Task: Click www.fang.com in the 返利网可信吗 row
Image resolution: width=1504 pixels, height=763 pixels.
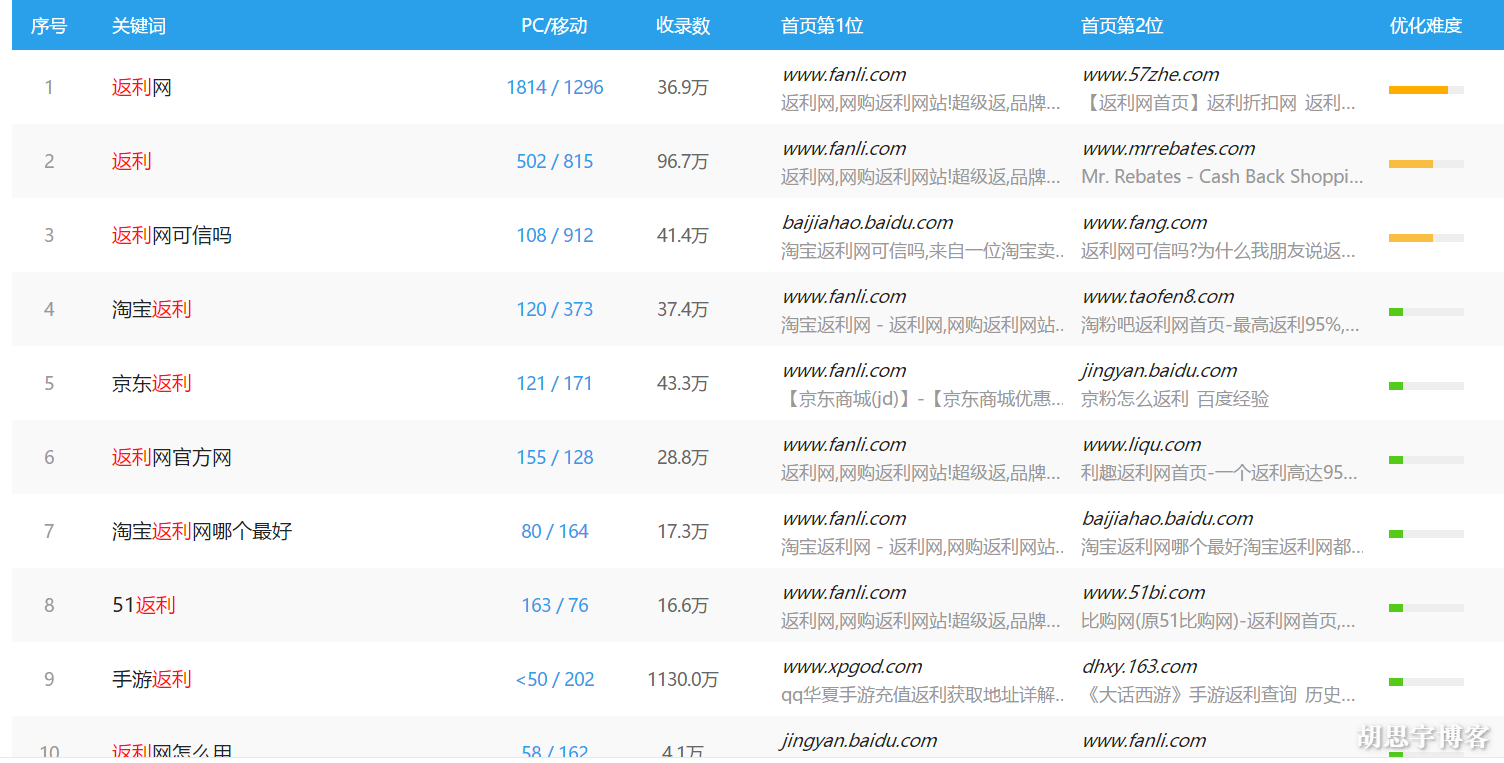Action: pos(1144,223)
